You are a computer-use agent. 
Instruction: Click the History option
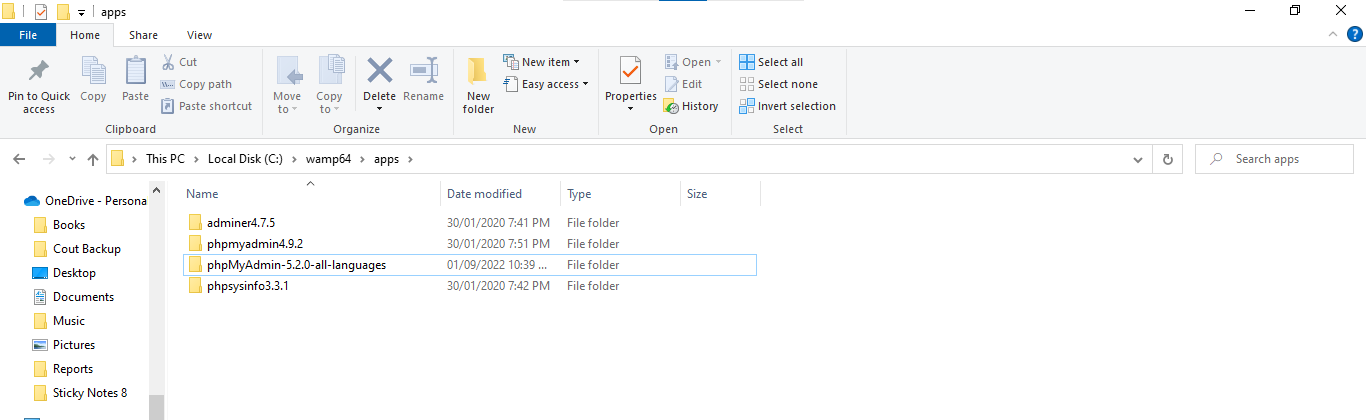click(691, 106)
